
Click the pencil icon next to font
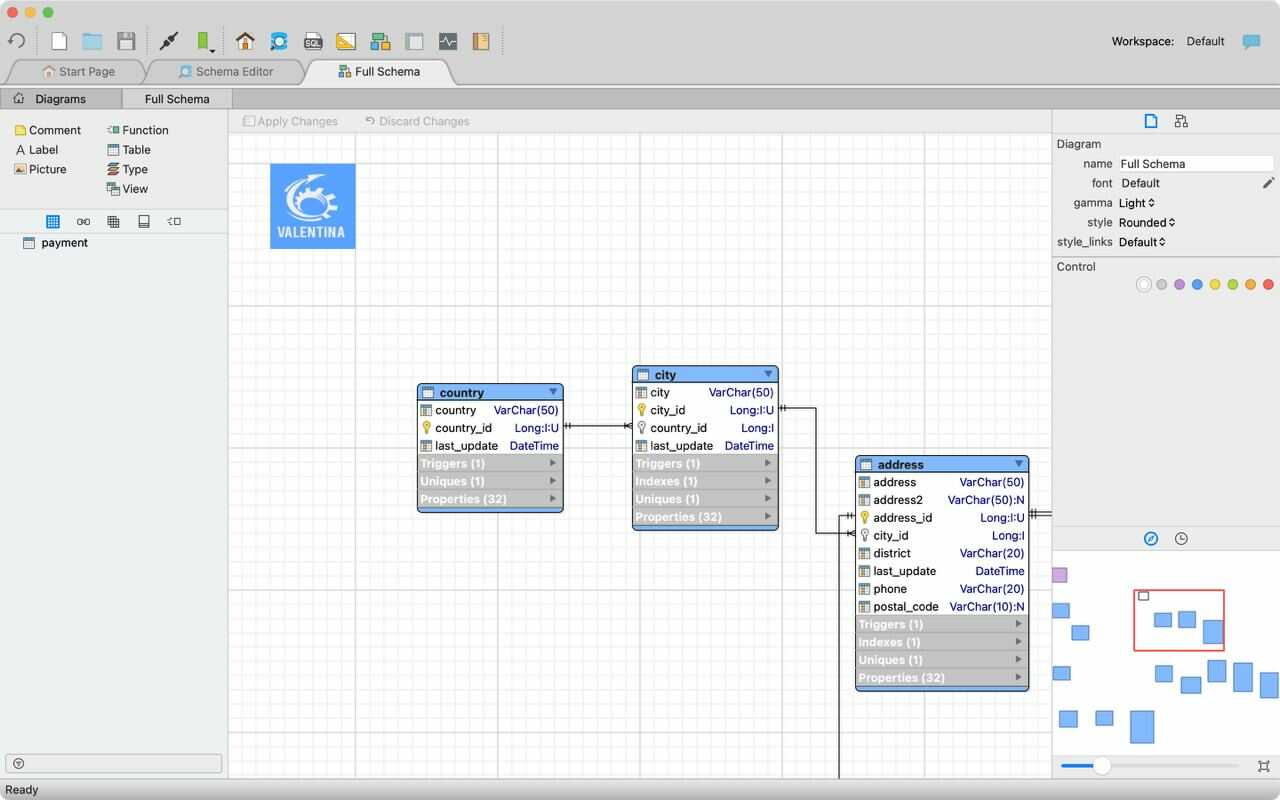point(1268,183)
